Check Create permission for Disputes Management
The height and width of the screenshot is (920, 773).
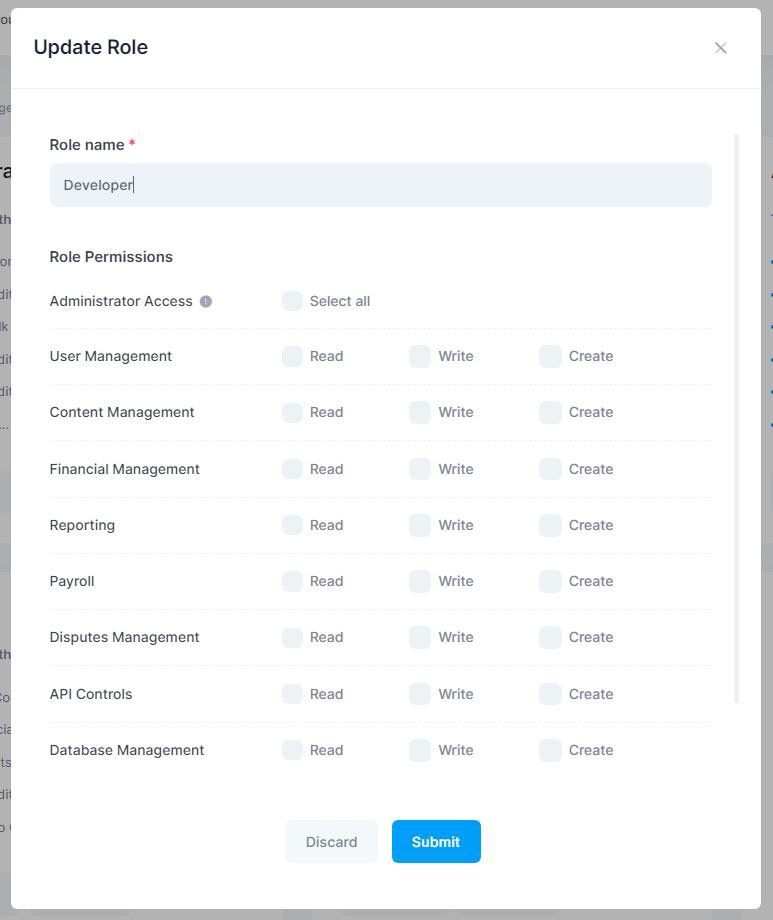coord(550,637)
